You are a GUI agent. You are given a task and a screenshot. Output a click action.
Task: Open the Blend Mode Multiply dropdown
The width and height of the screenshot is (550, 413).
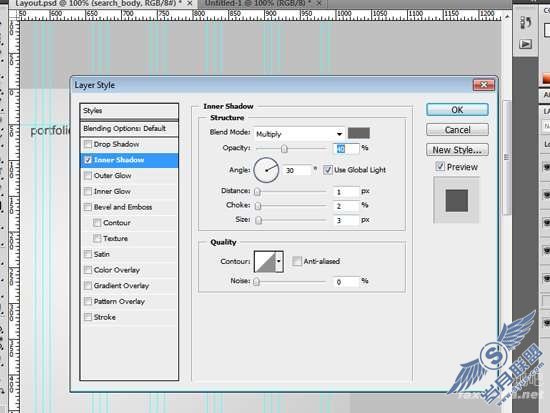[x=299, y=134]
